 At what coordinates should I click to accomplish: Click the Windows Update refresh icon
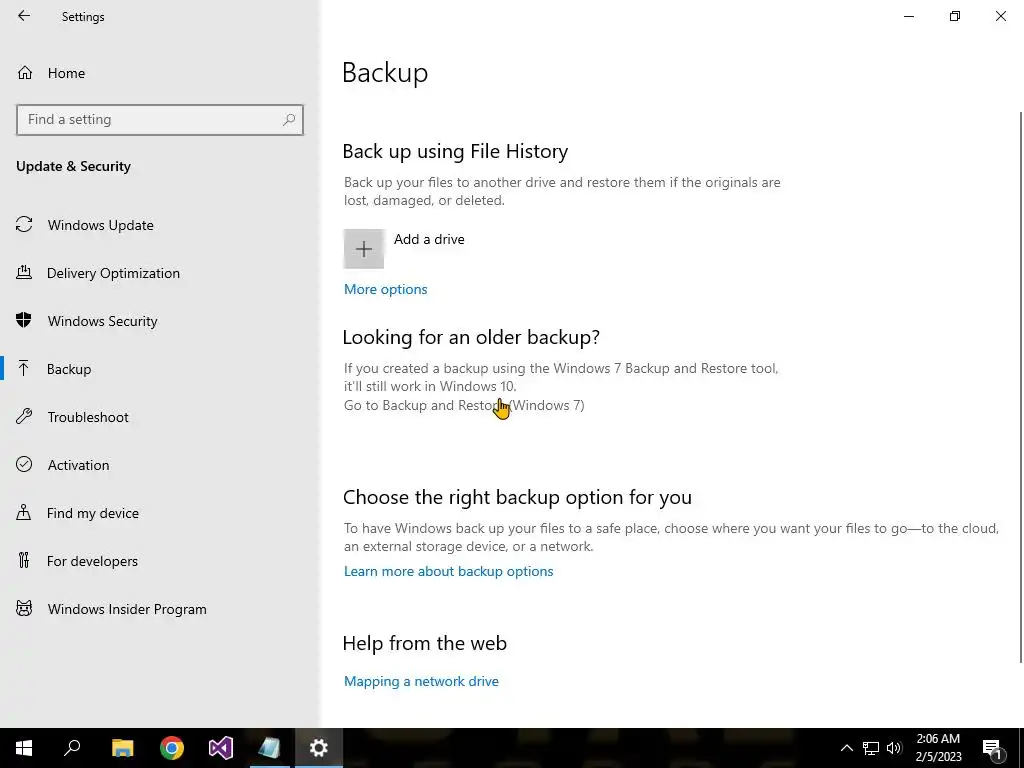pyautogui.click(x=24, y=225)
